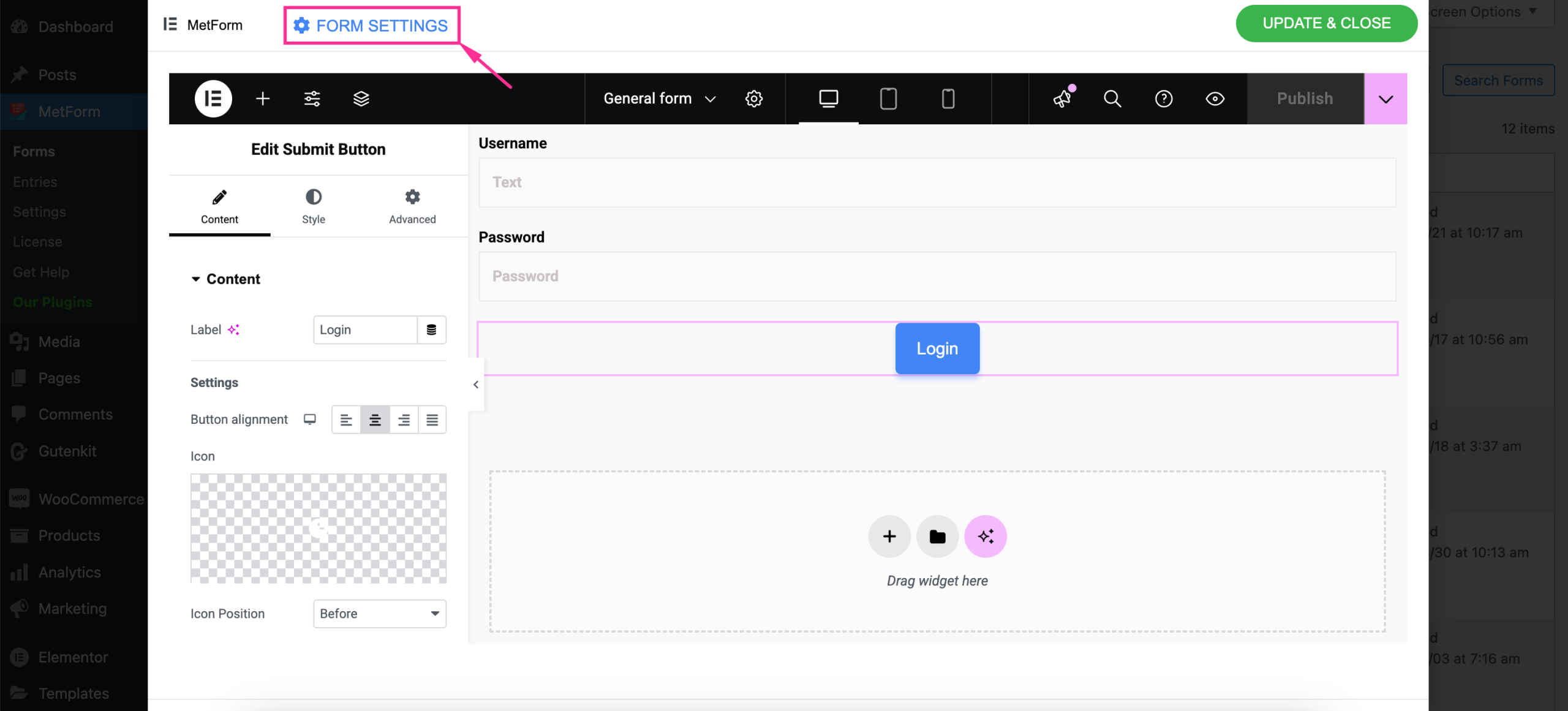The height and width of the screenshot is (711, 1568).
Task: Open Dynamic Tags icon for Label
Action: click(x=432, y=330)
